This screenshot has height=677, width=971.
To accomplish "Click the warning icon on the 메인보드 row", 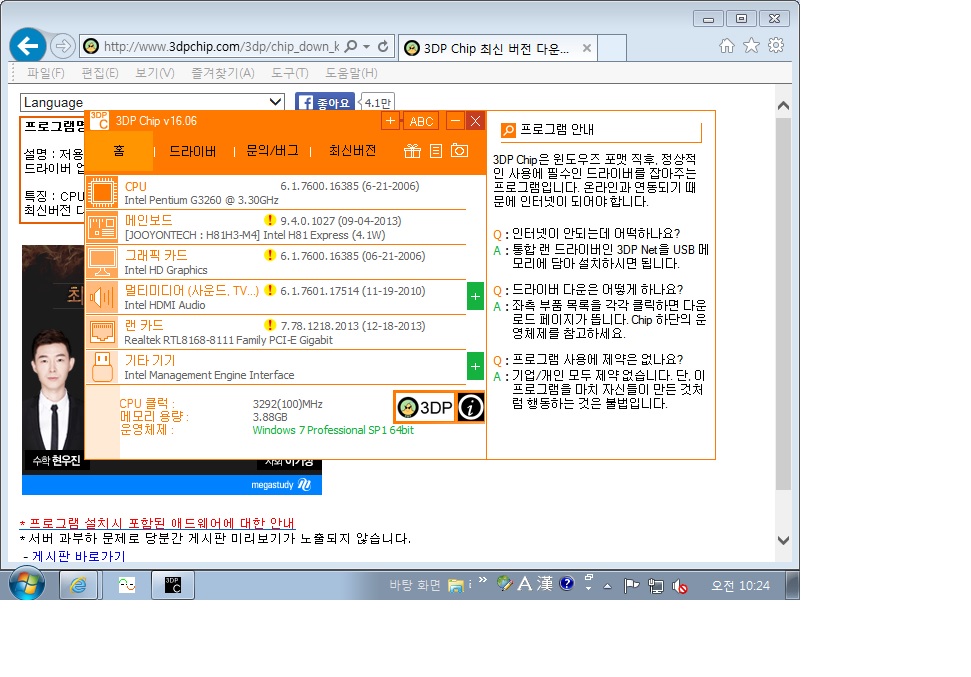I will coord(269,220).
